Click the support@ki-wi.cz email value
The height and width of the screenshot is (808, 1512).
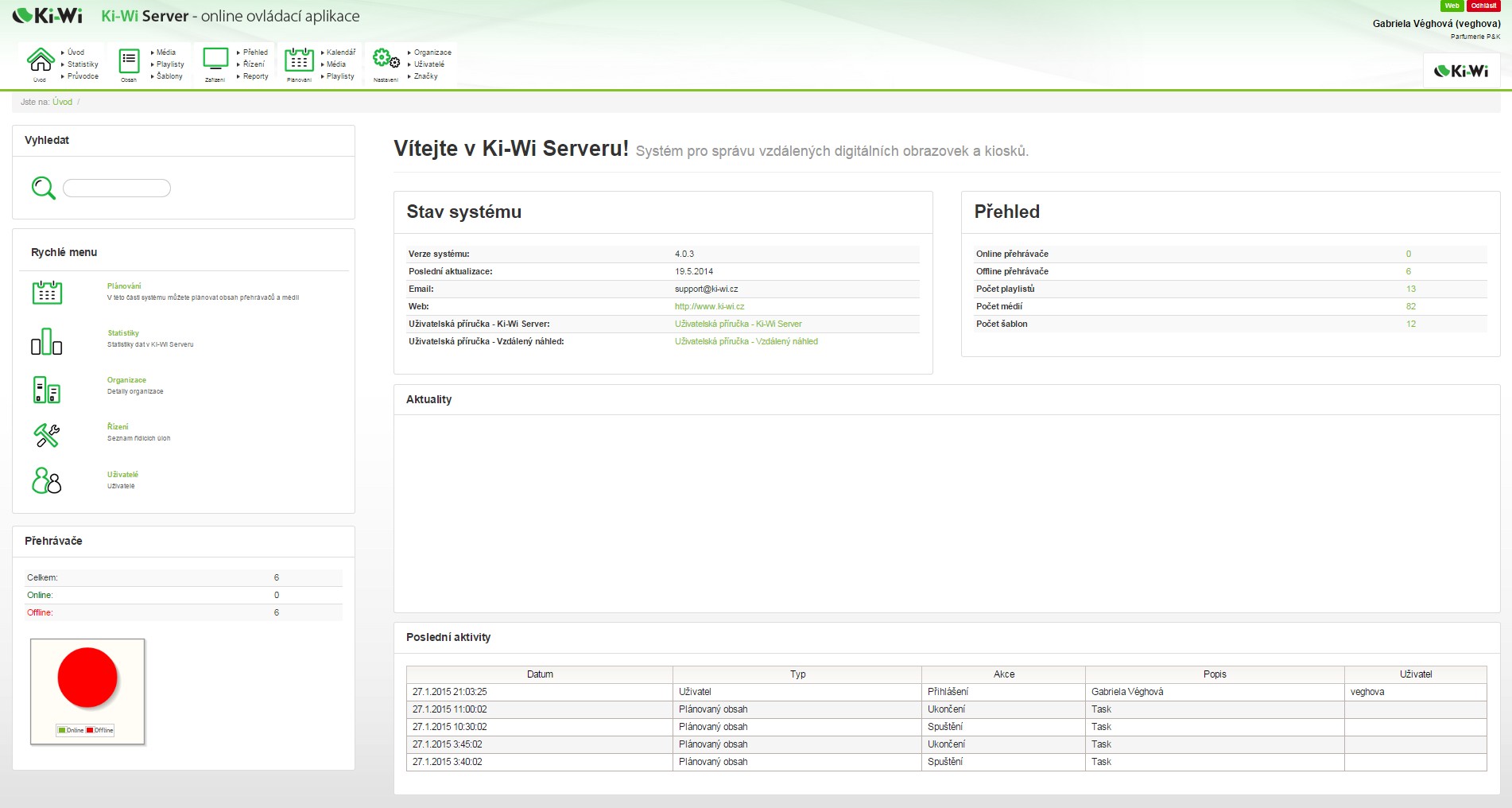tap(706, 289)
